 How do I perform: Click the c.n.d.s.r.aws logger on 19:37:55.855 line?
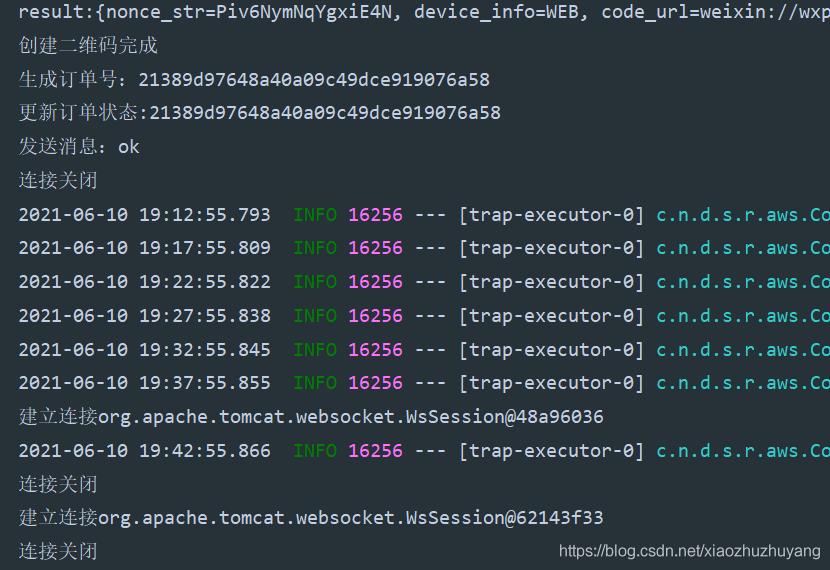tap(742, 383)
